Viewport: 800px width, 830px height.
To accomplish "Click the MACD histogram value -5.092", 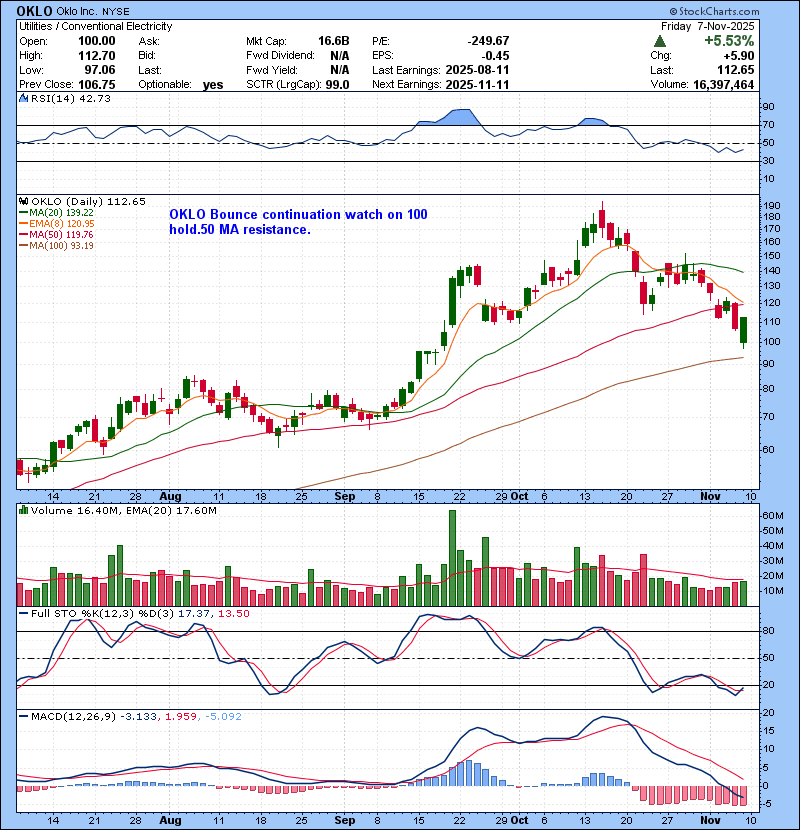I will coord(222,717).
